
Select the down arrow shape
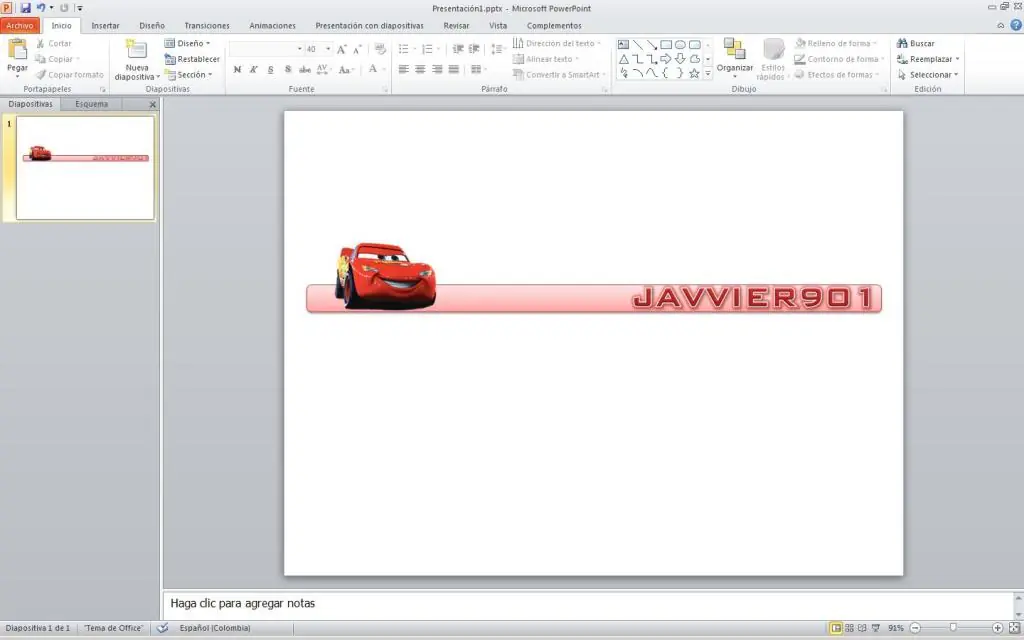[x=680, y=59]
